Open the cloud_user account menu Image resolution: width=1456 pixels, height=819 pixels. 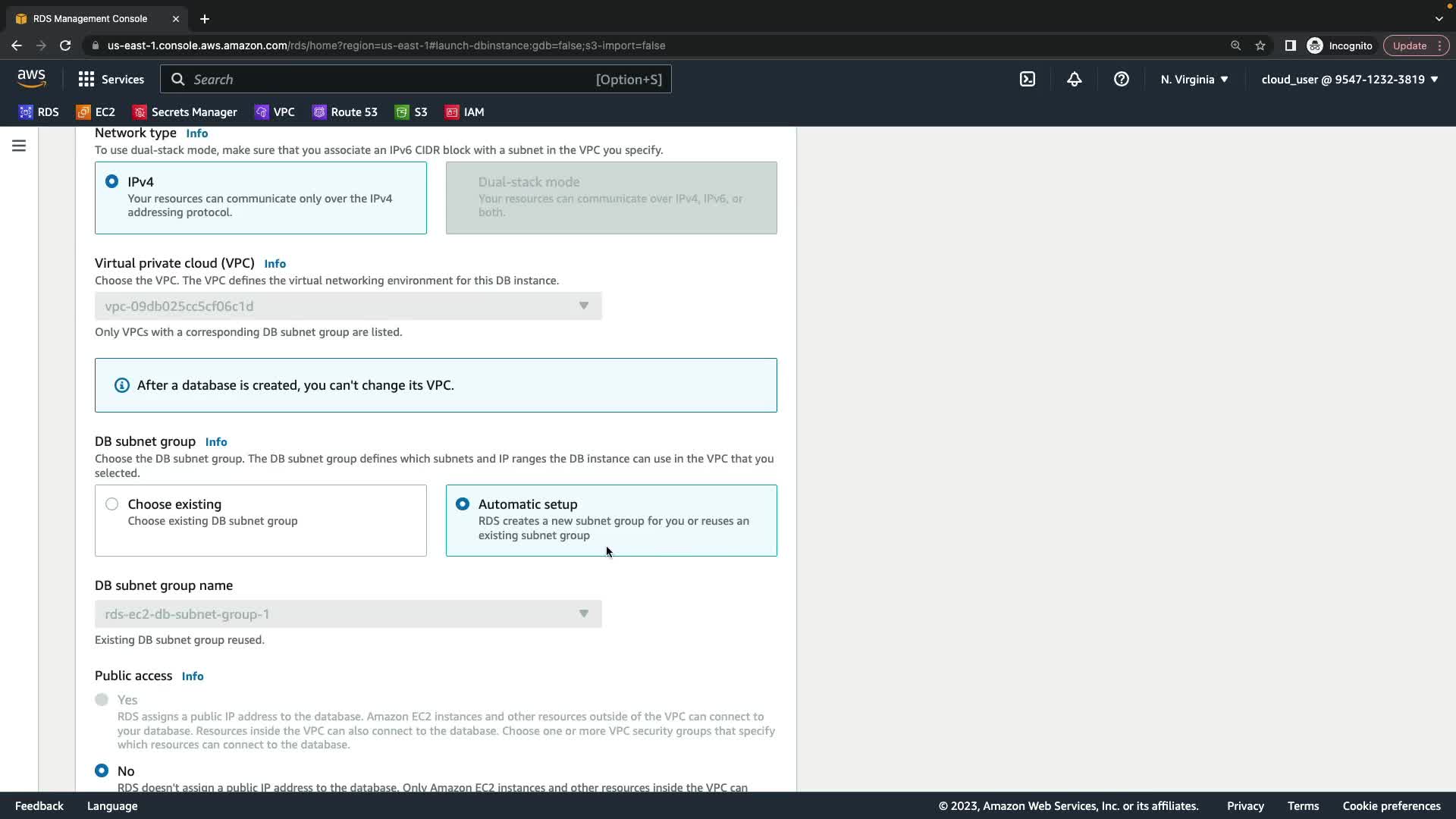[x=1349, y=79]
